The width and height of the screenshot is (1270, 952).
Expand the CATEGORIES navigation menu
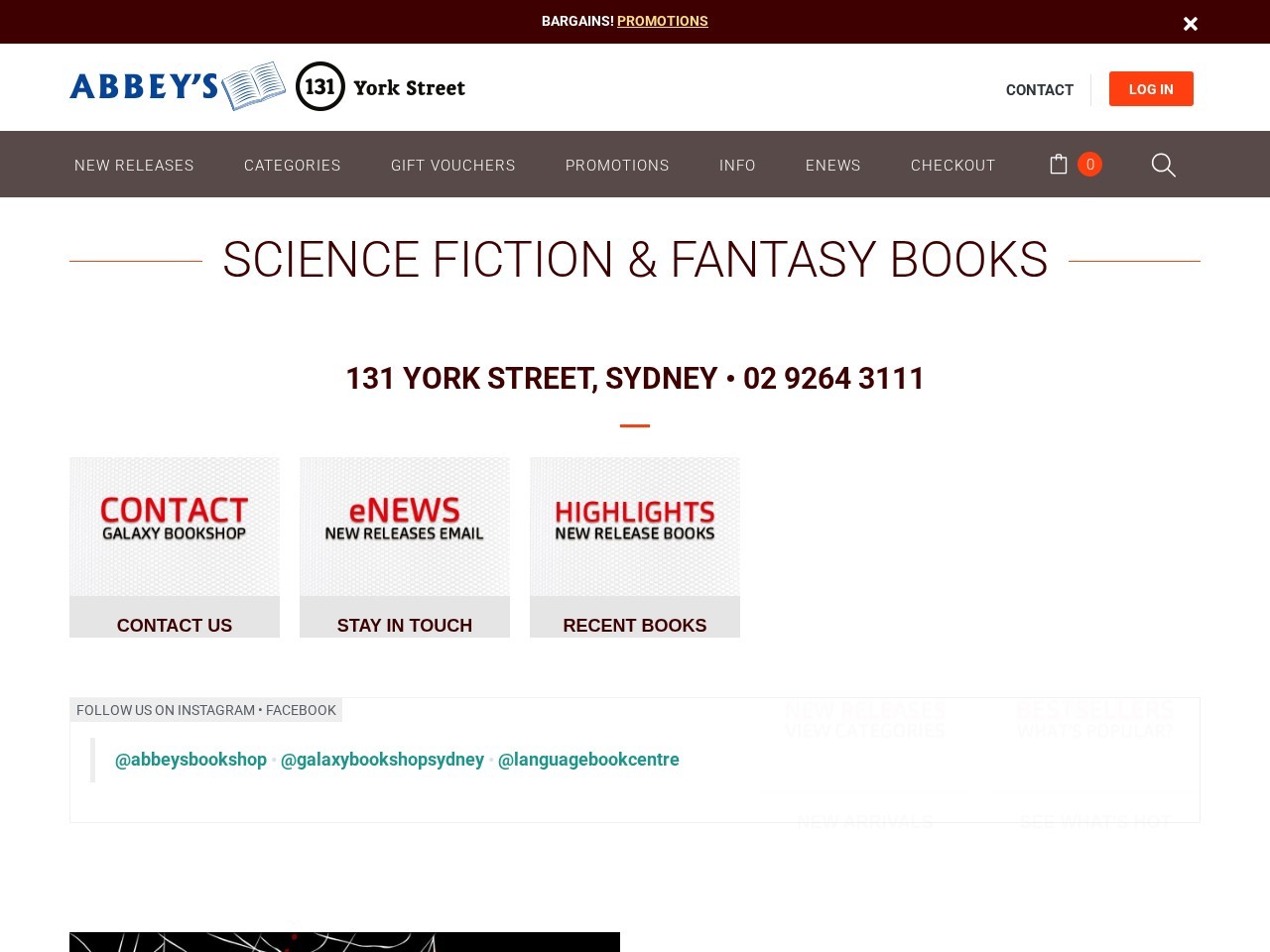tap(292, 165)
